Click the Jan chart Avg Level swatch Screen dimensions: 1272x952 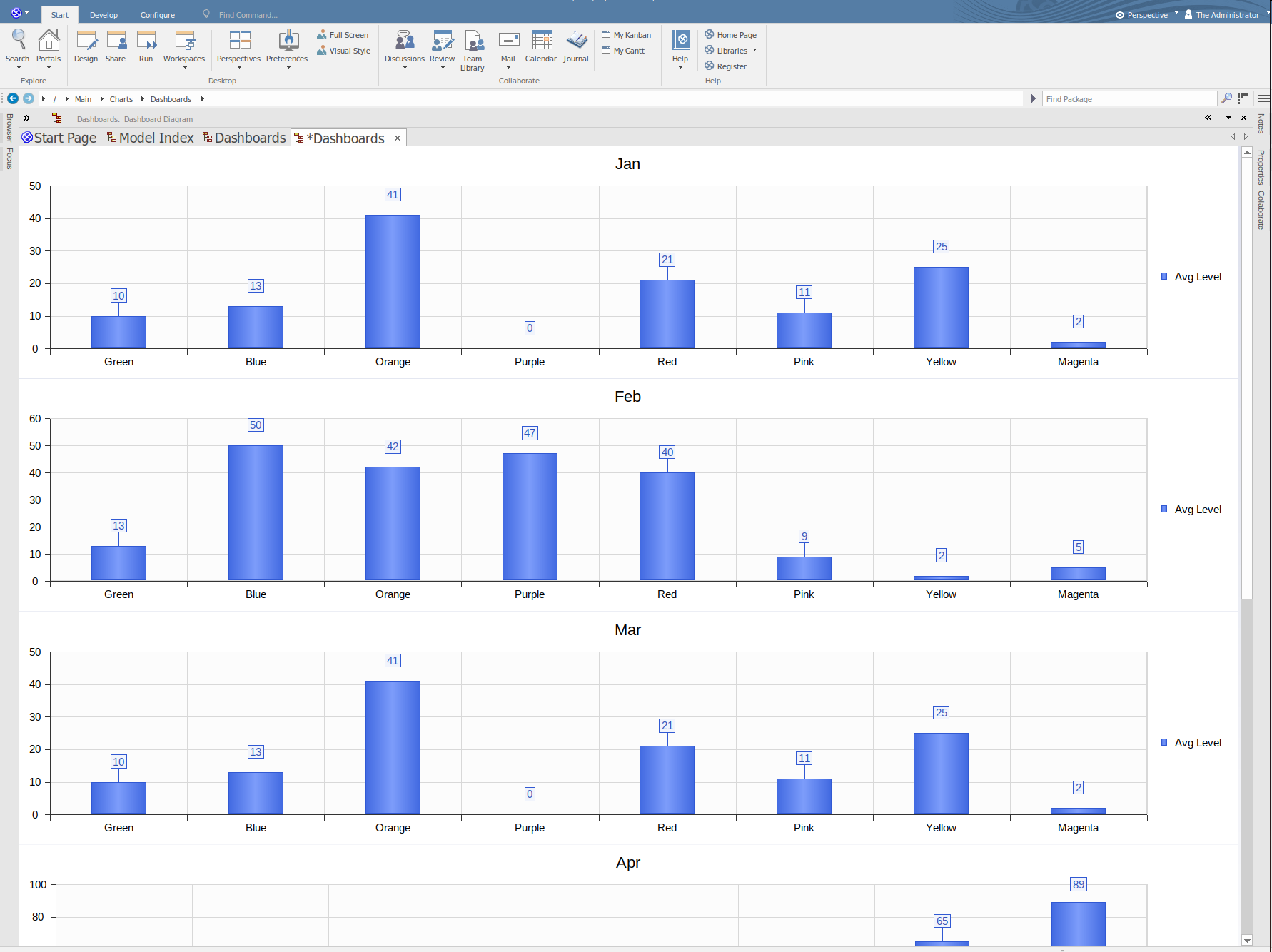(1164, 276)
